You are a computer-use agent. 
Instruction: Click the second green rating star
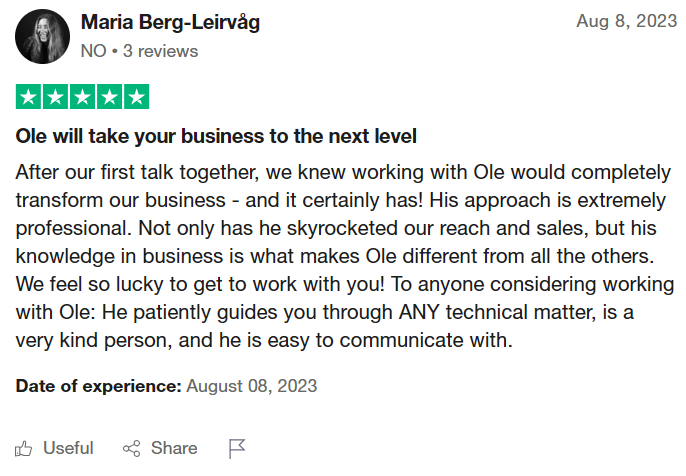tap(55, 97)
